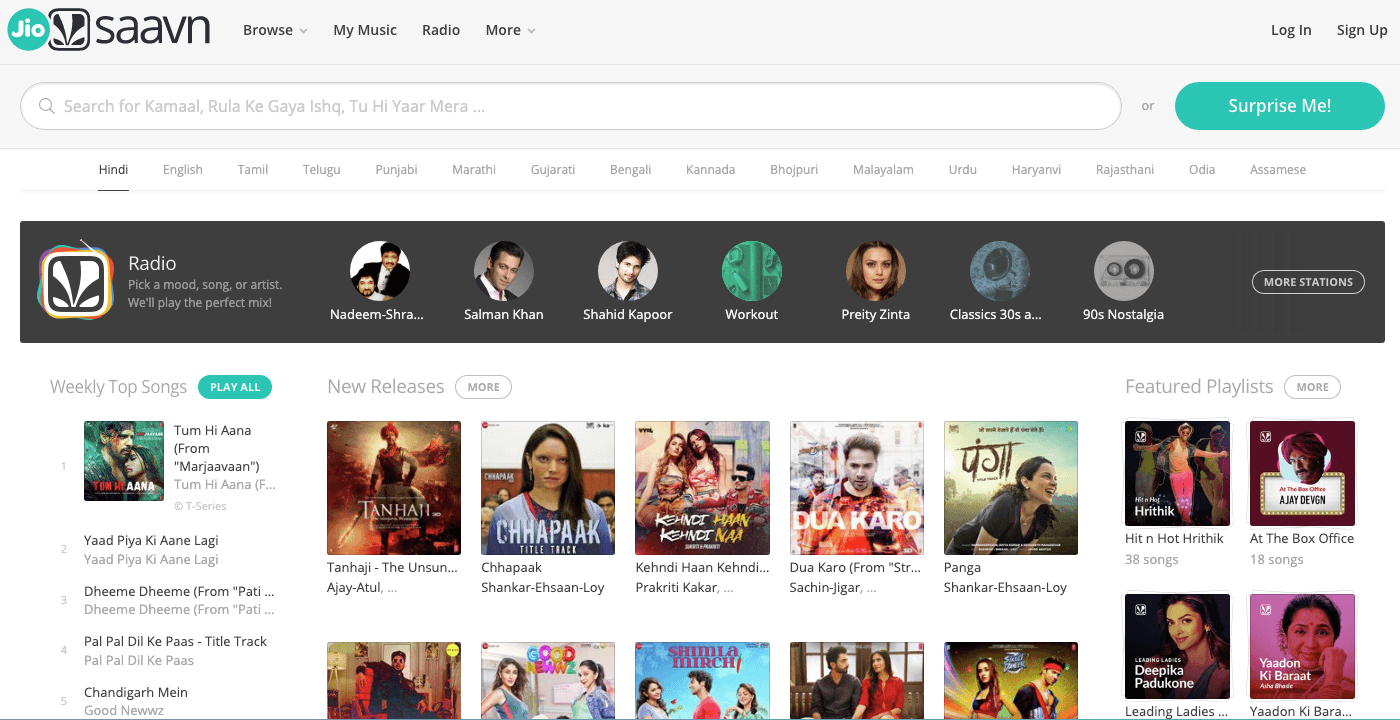Play the Shahid Kapoor radio station
1400x720 pixels.
[627, 271]
